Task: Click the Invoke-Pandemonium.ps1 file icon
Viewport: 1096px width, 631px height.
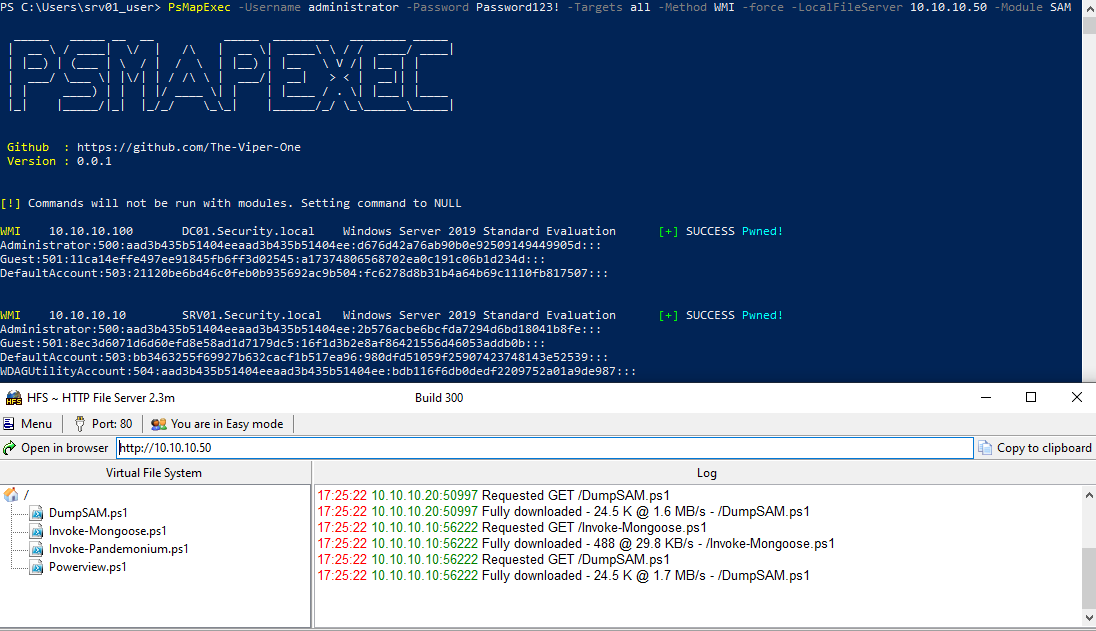Action: (37, 549)
